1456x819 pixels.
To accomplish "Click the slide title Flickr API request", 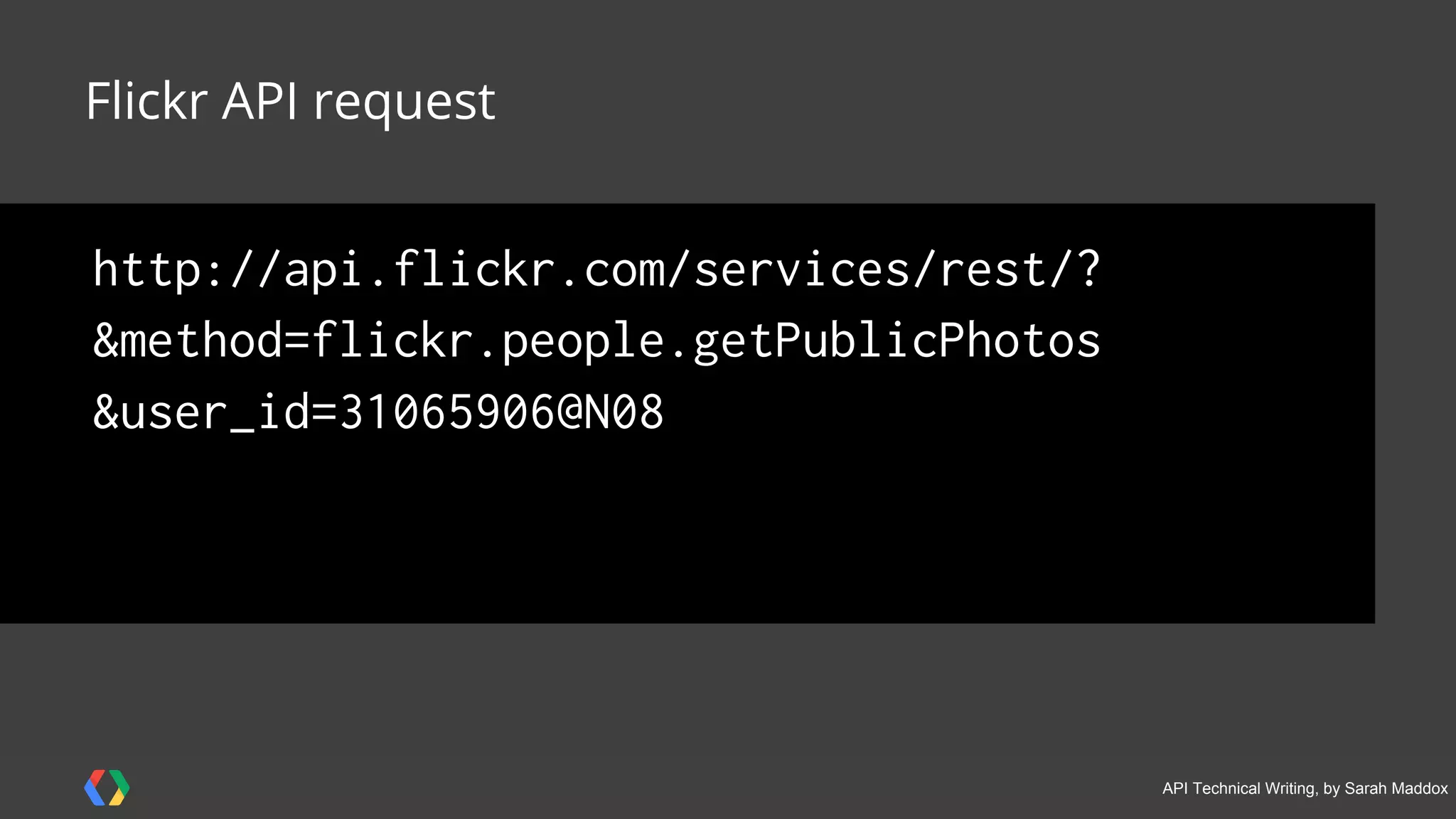I will 290,102.
